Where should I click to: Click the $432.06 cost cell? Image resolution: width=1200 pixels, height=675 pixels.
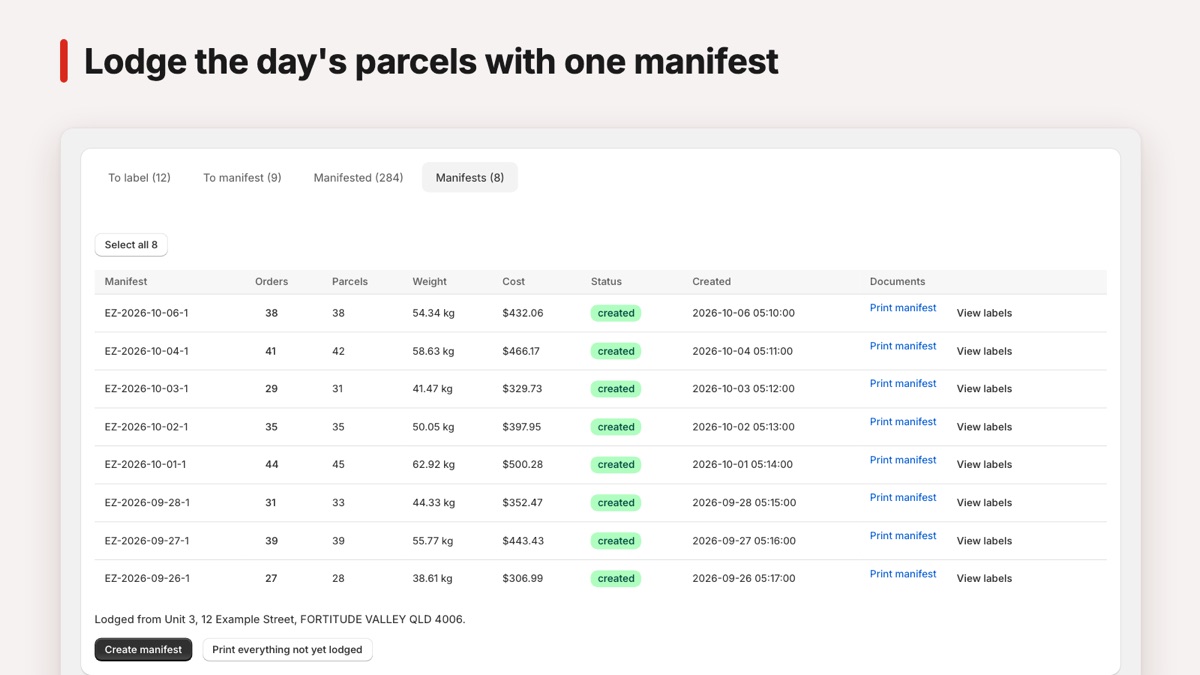pos(523,313)
